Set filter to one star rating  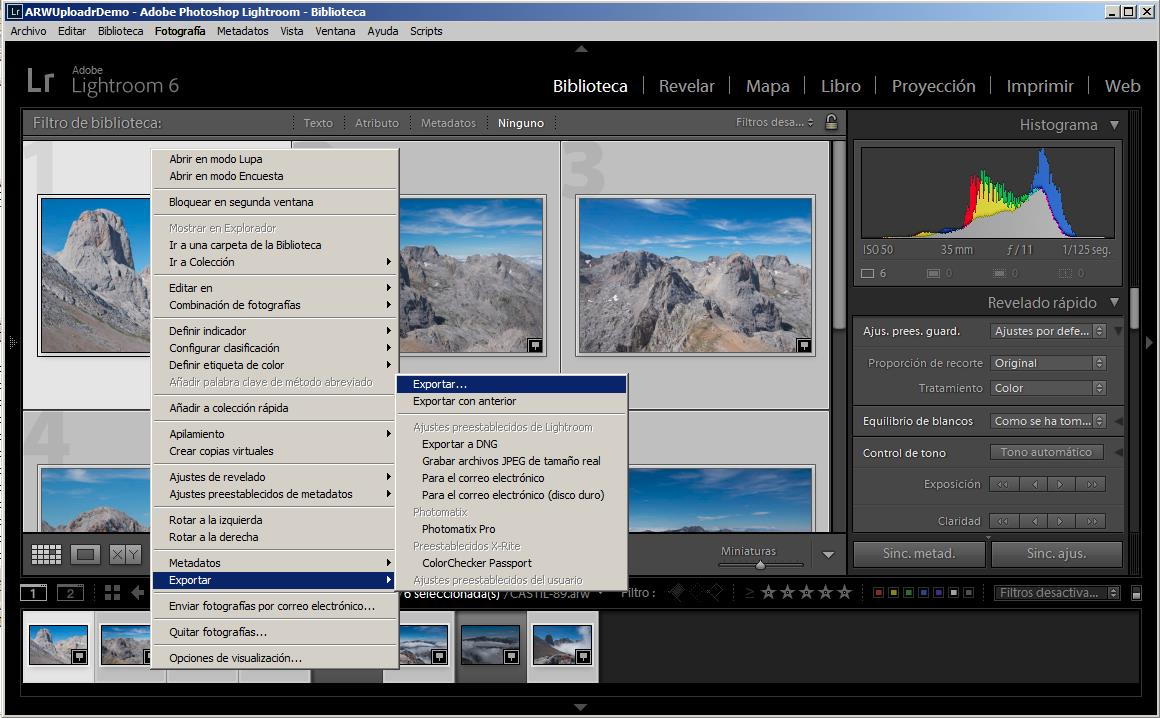coord(769,592)
